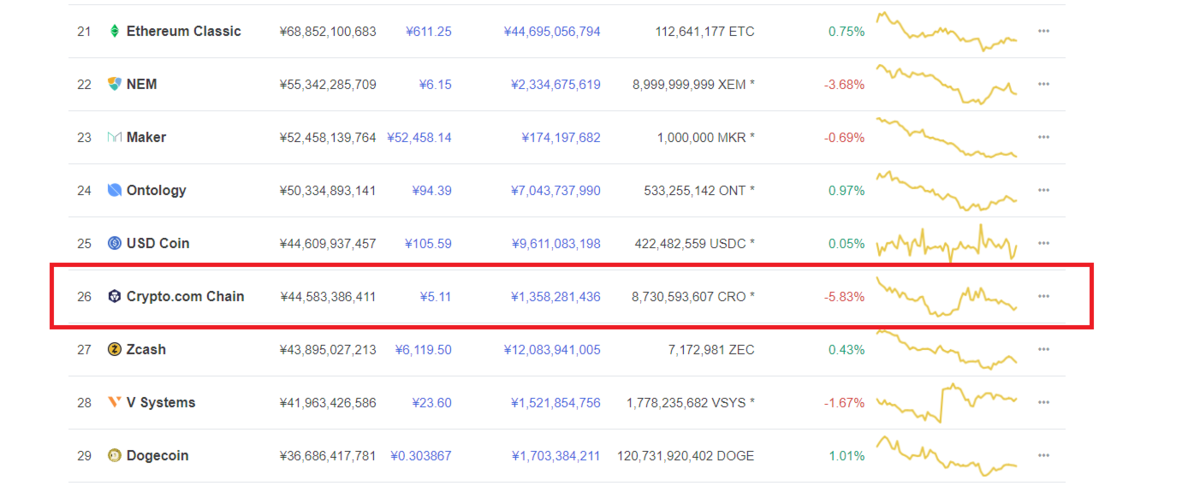Open the USD Coin row's three-dot menu
Viewport: 1200px width, 486px height.
pos(1043,243)
